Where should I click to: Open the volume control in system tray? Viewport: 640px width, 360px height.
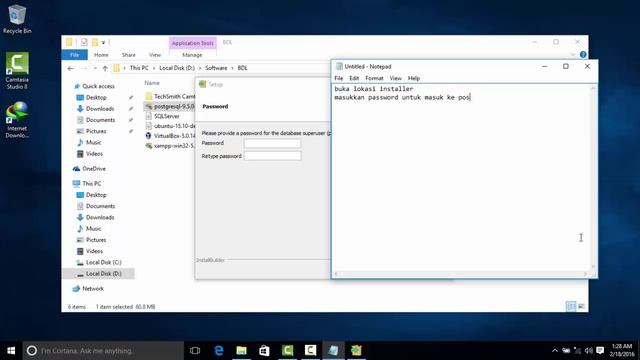tap(588, 351)
